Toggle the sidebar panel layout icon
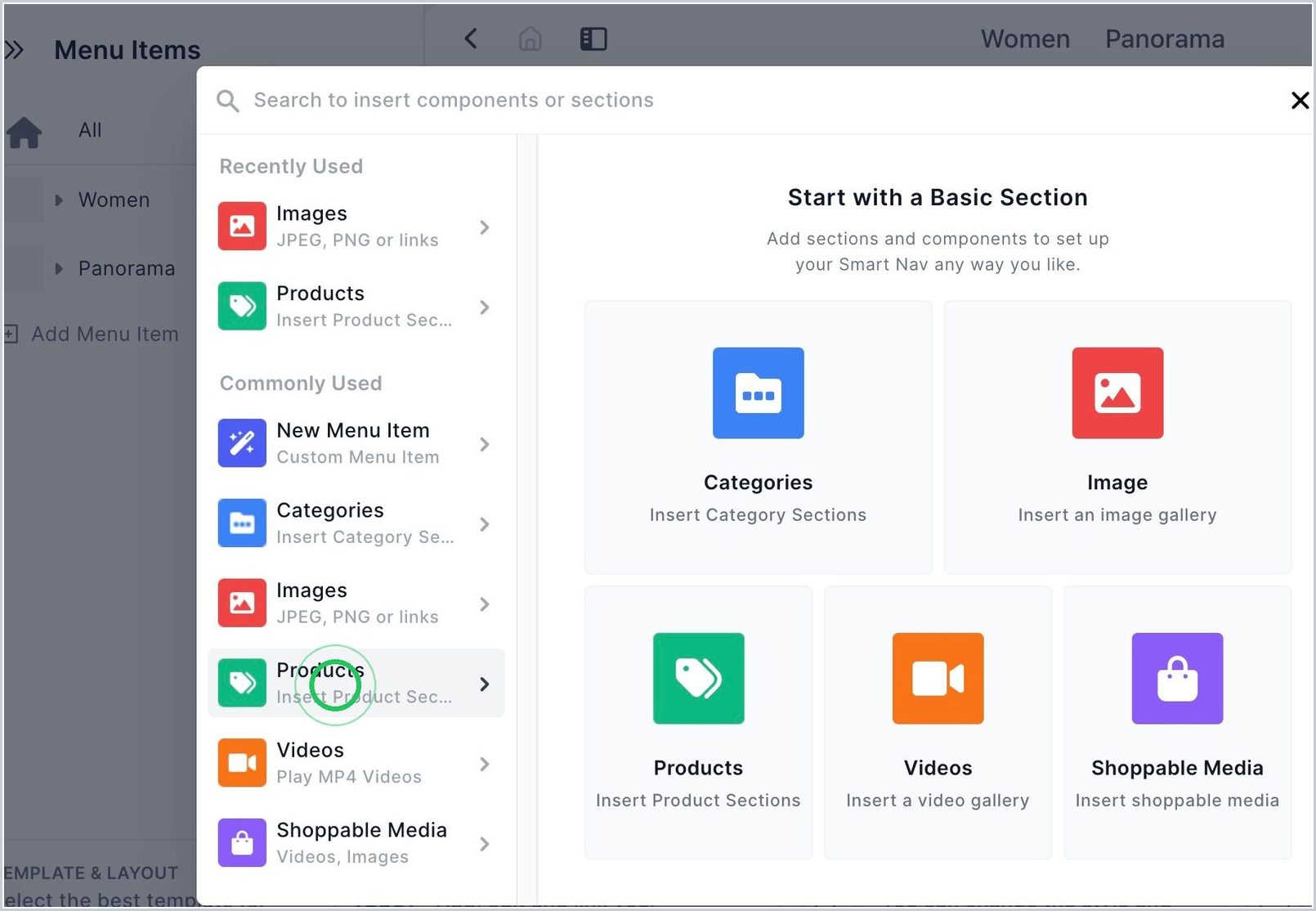 tap(593, 38)
